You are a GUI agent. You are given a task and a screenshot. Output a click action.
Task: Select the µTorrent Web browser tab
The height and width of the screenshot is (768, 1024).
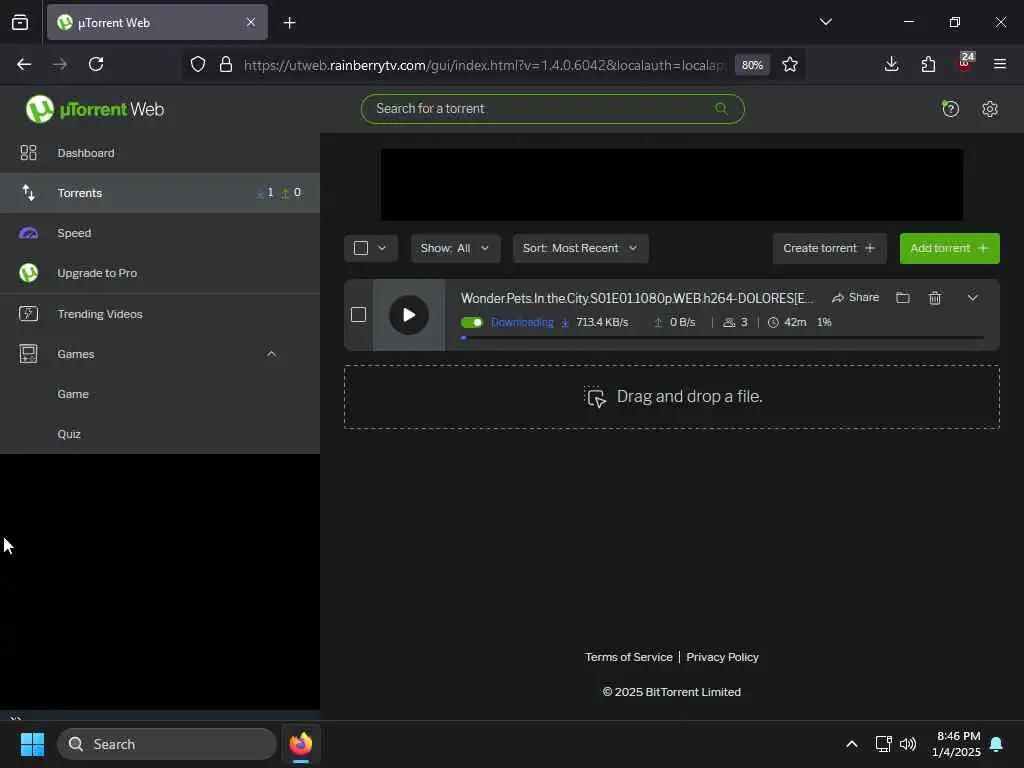coord(157,23)
